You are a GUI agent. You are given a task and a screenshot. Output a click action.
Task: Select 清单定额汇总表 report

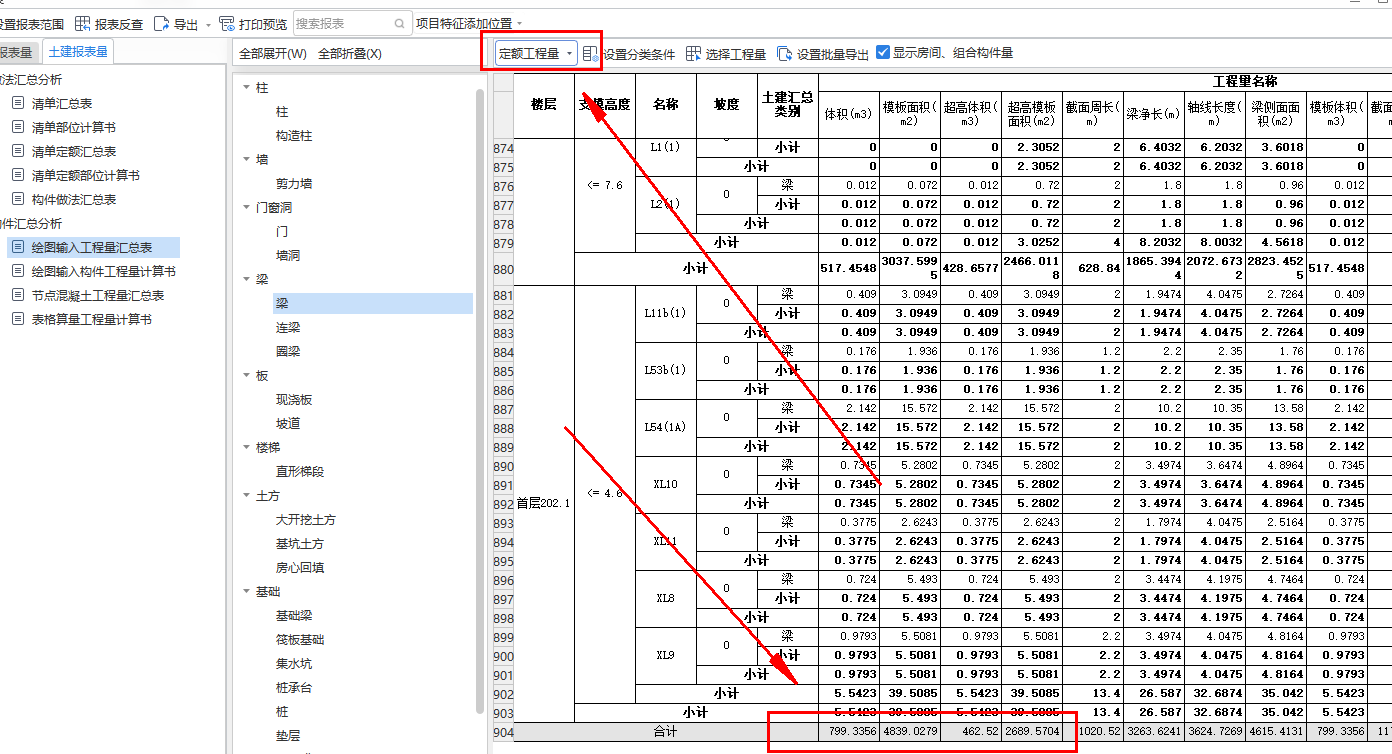(x=74, y=151)
